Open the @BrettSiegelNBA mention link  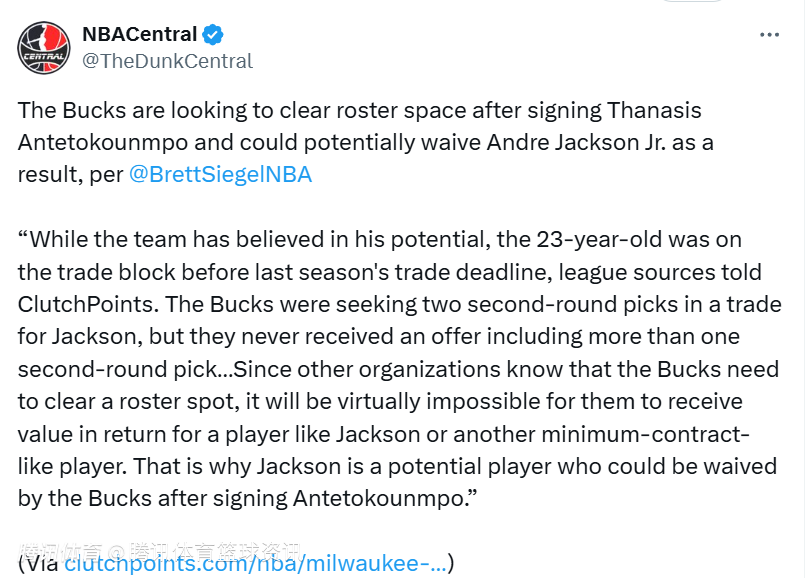pos(220,174)
